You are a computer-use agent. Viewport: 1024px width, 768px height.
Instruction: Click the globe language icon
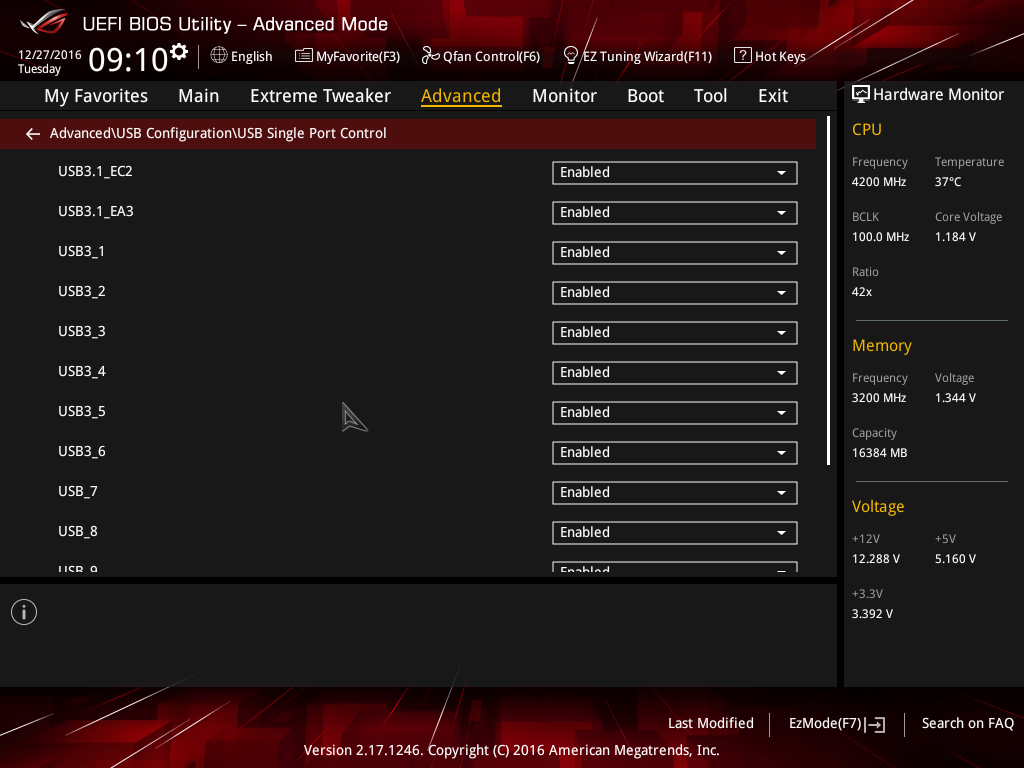(x=219, y=56)
